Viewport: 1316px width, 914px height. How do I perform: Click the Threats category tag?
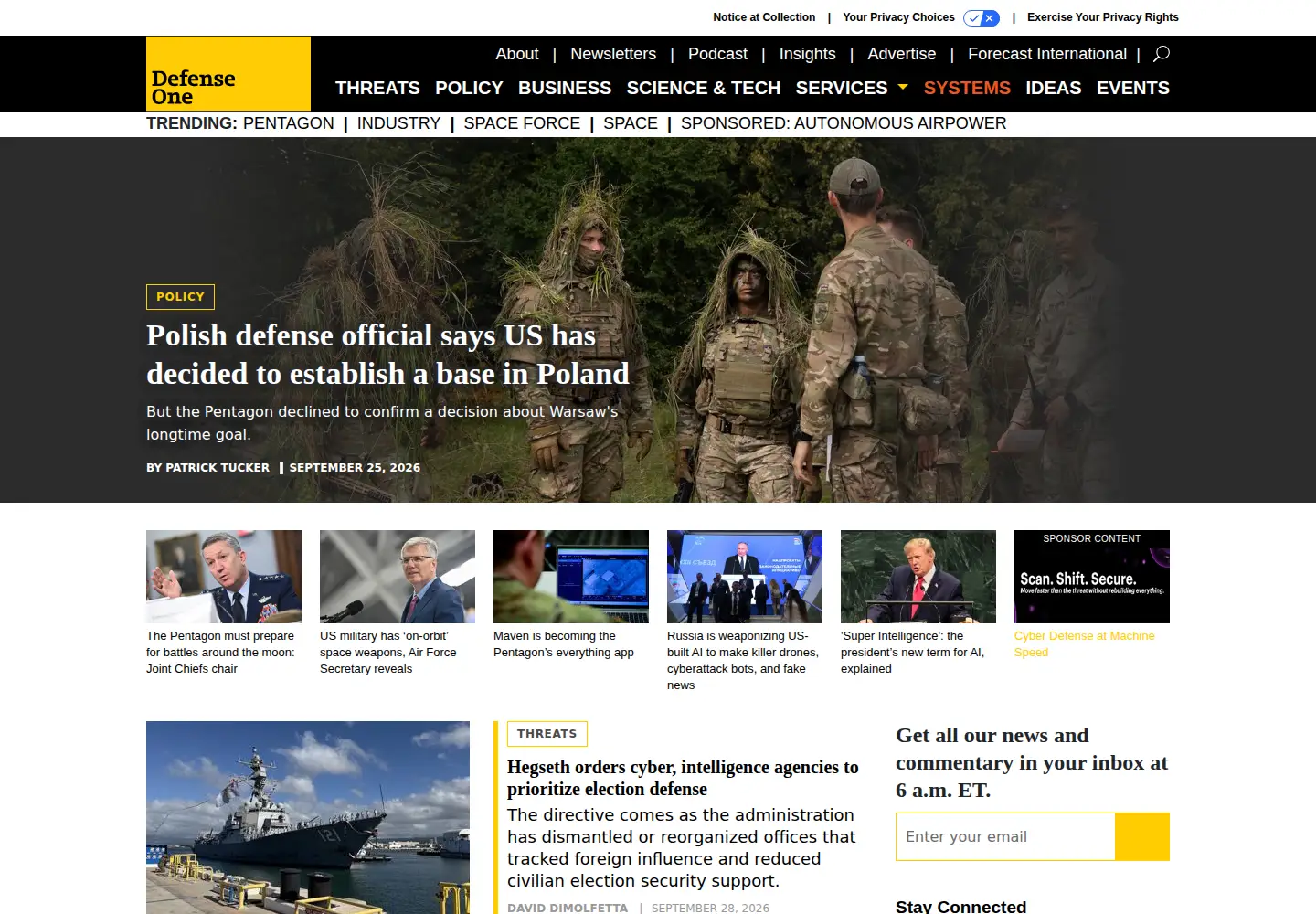tap(547, 734)
